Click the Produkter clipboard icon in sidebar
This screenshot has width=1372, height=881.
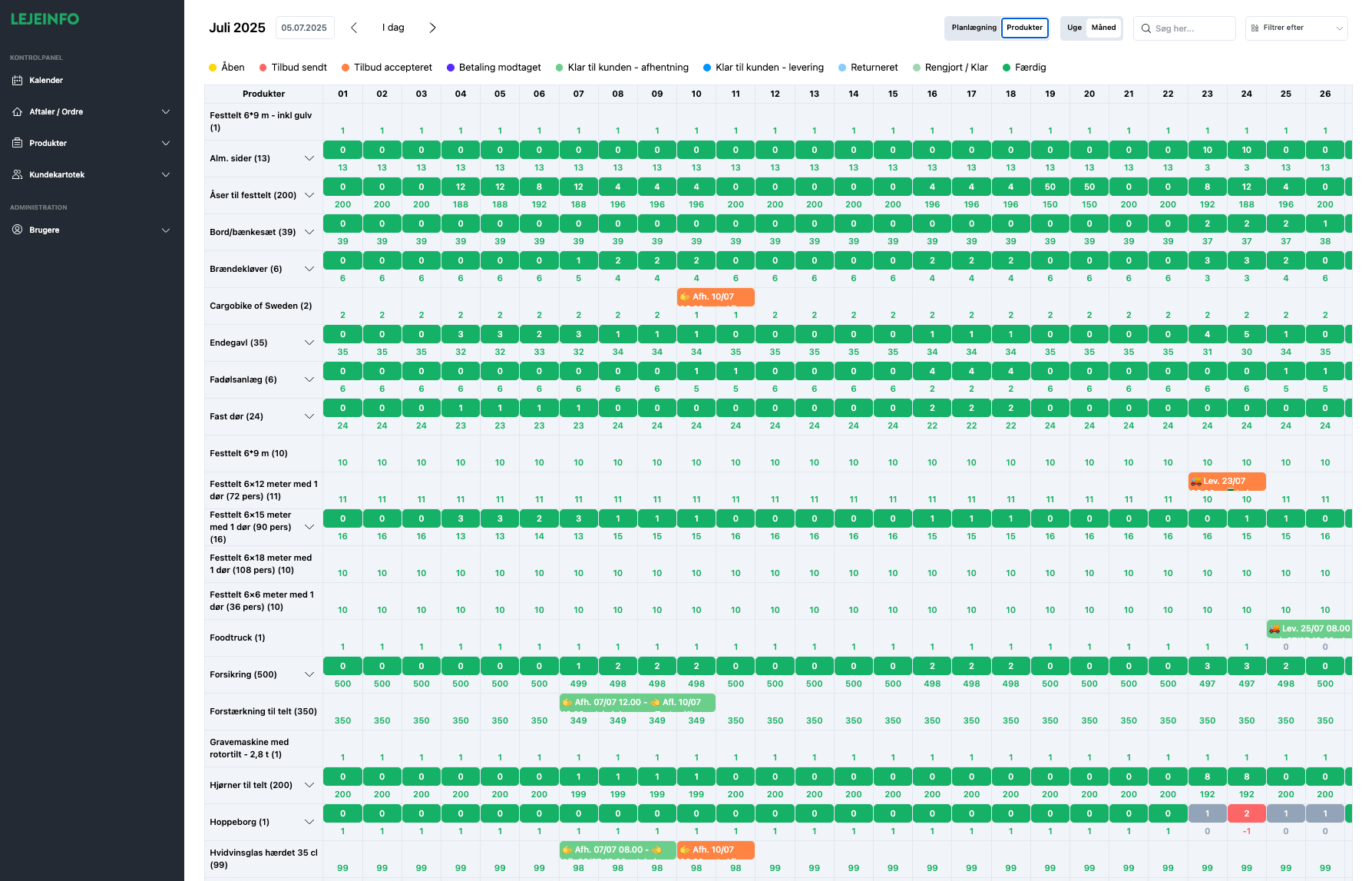pyautogui.click(x=18, y=144)
